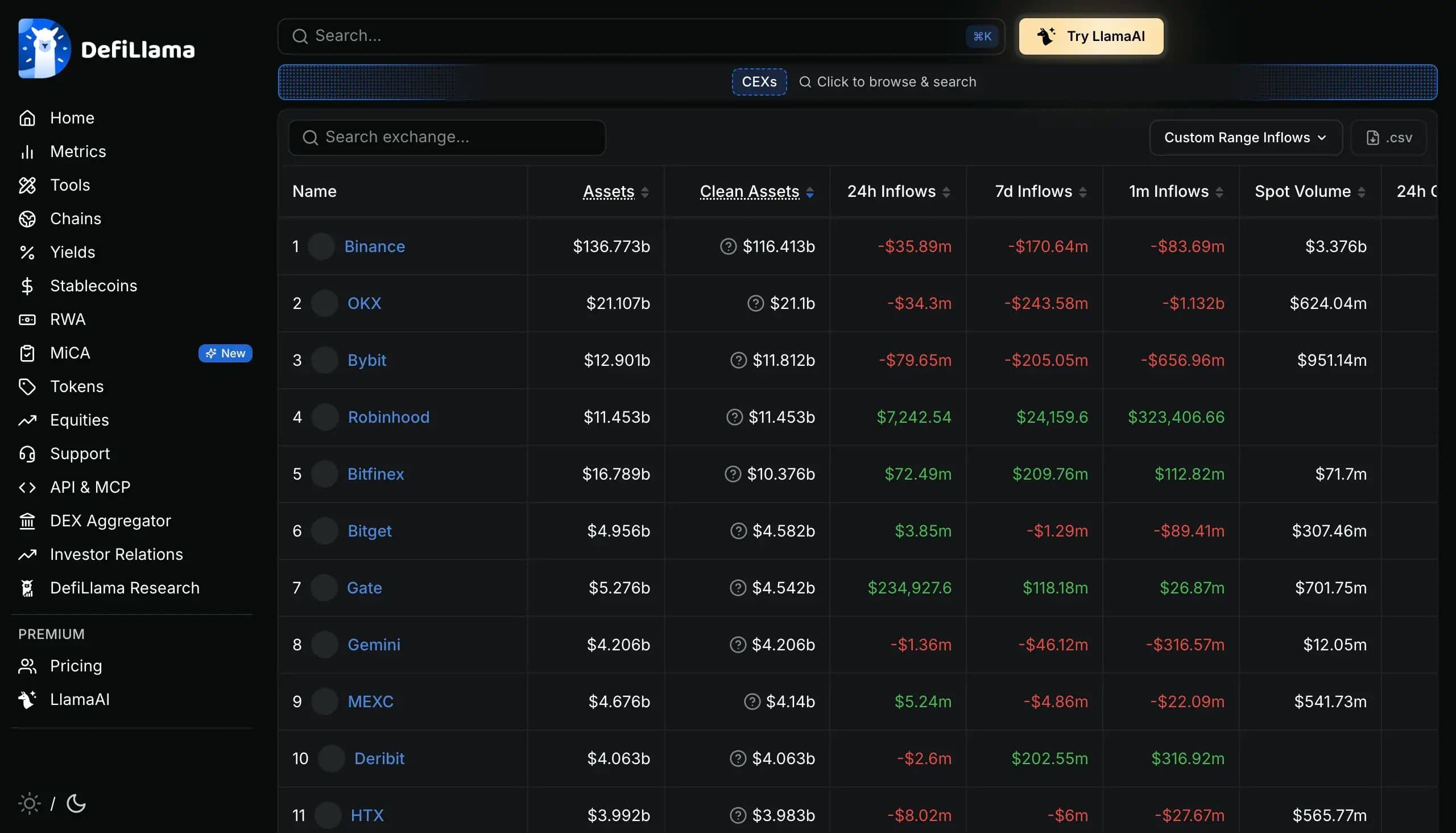Click the Tools icon in sidebar

(x=27, y=185)
